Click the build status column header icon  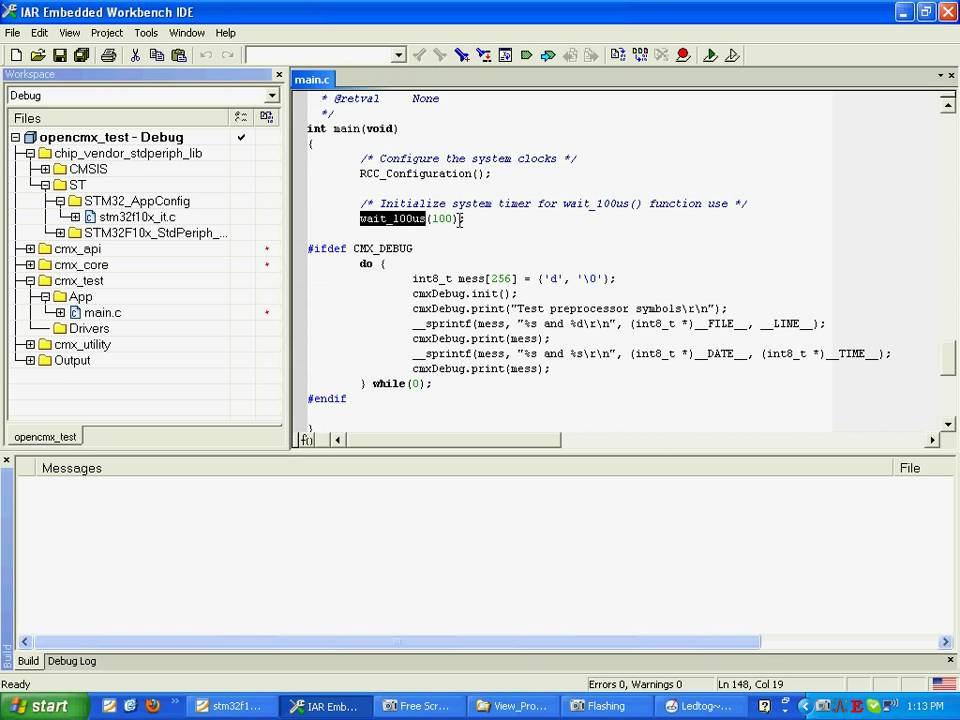click(266, 118)
